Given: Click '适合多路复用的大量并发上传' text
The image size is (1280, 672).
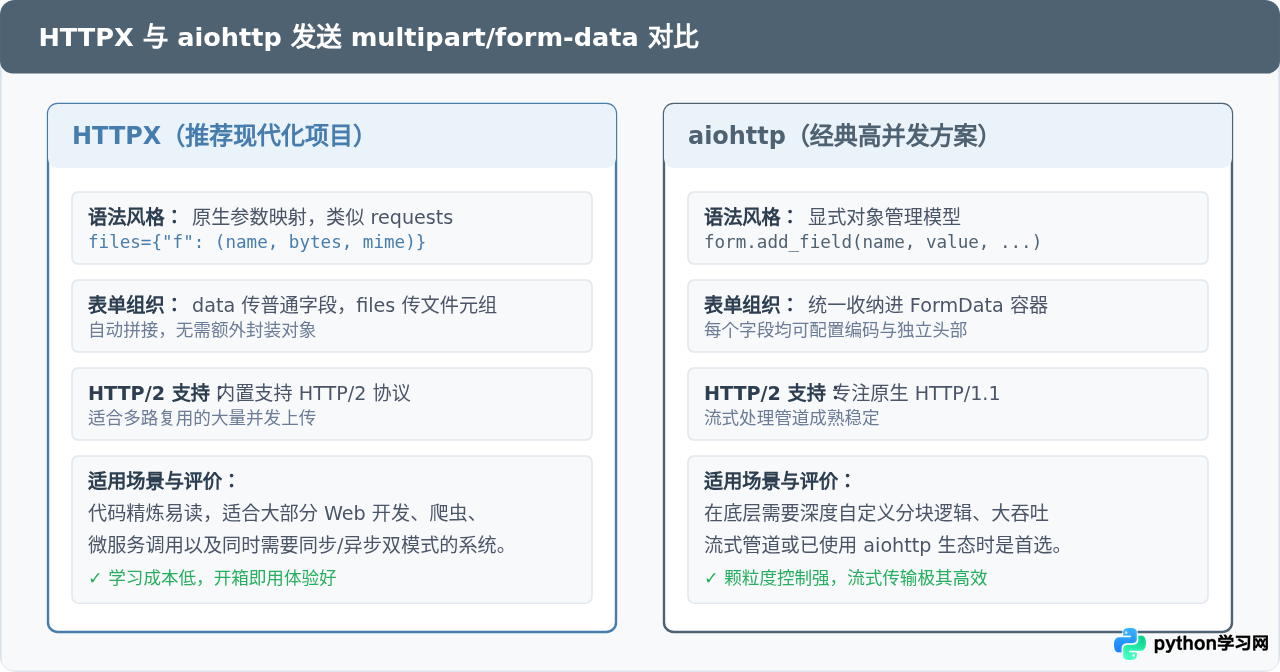Looking at the screenshot, I should point(202,418).
